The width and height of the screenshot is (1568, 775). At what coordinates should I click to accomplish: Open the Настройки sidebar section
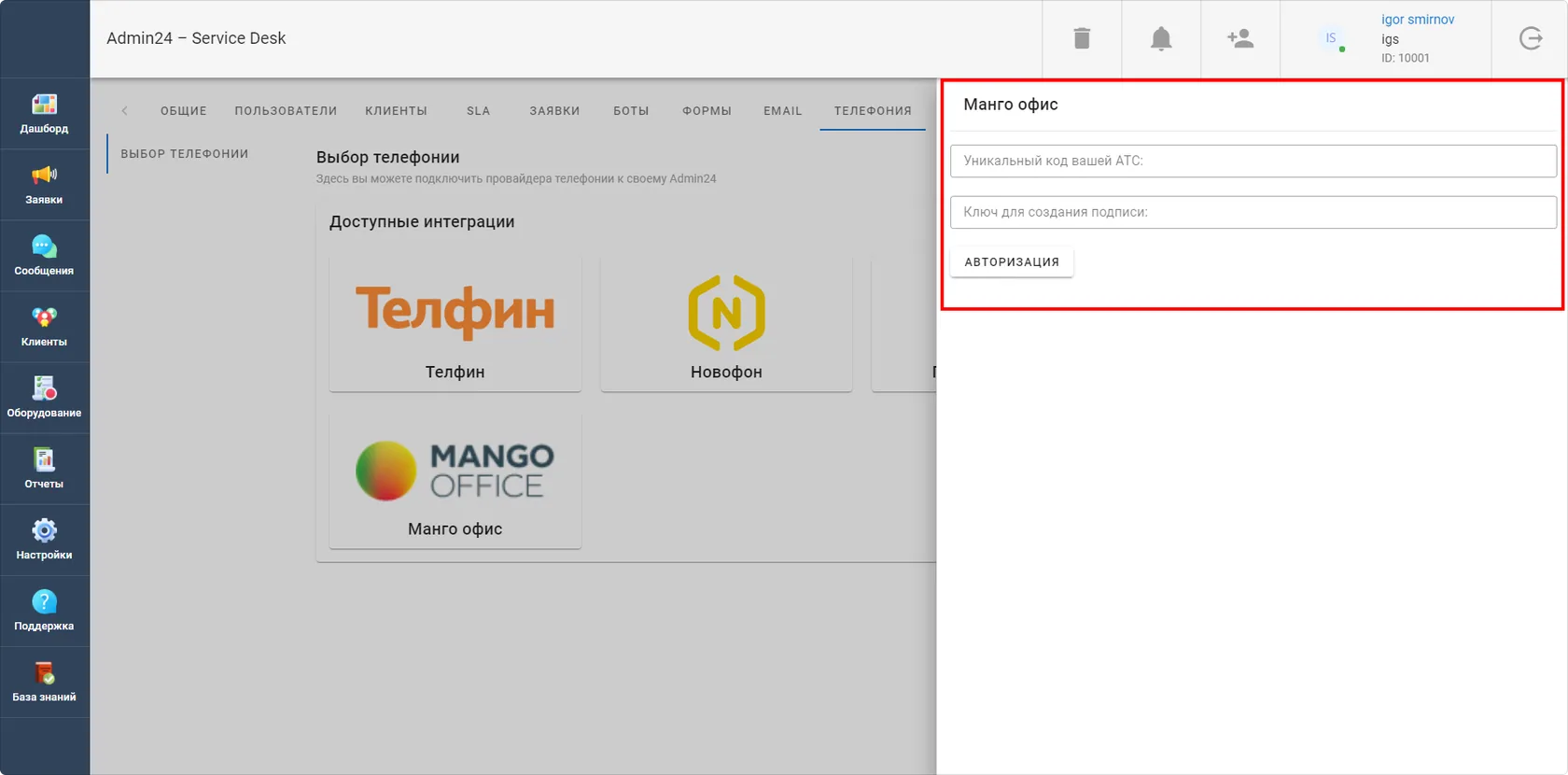click(x=44, y=540)
